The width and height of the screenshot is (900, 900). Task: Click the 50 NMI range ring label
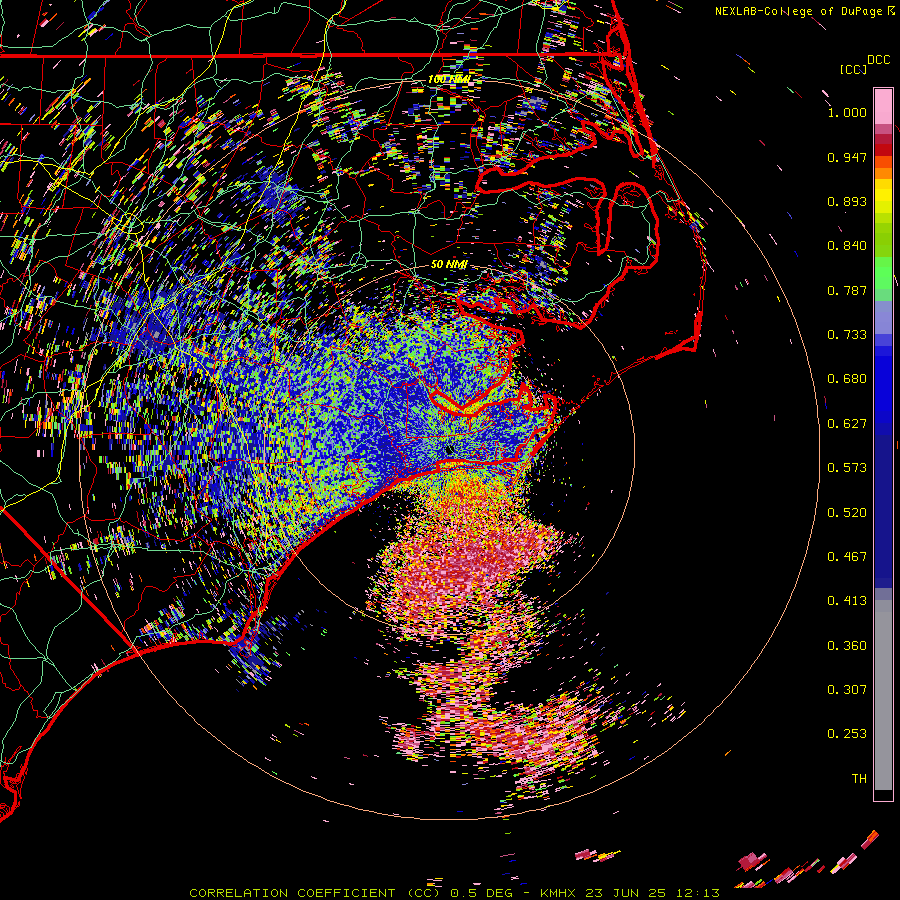[x=449, y=265]
